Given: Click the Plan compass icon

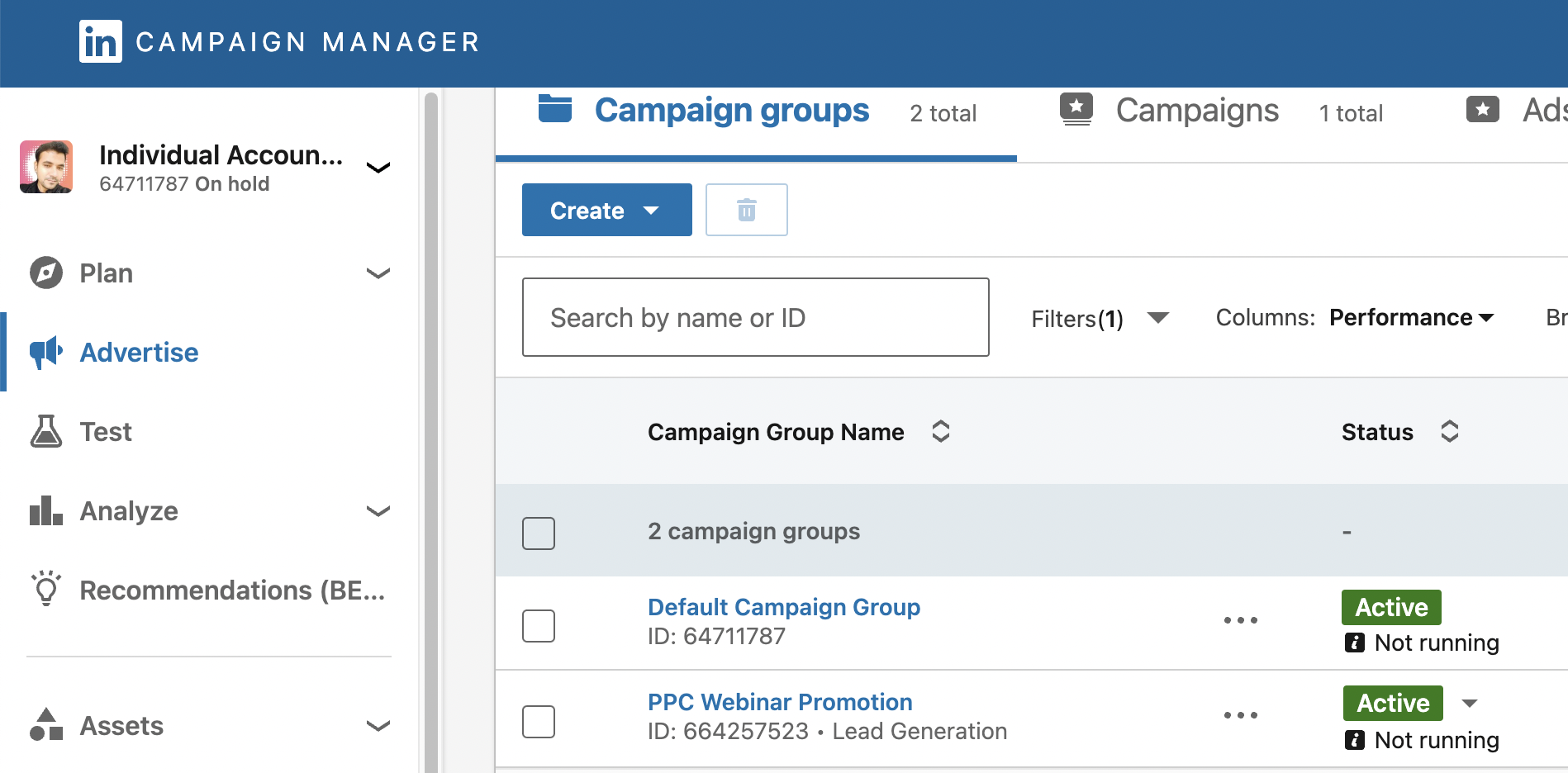Looking at the screenshot, I should [46, 273].
